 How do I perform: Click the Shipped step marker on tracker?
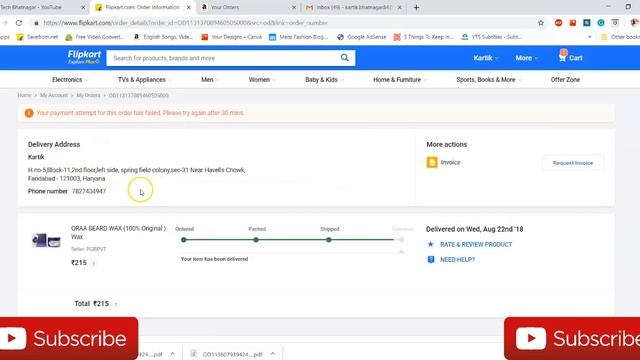click(x=329, y=240)
